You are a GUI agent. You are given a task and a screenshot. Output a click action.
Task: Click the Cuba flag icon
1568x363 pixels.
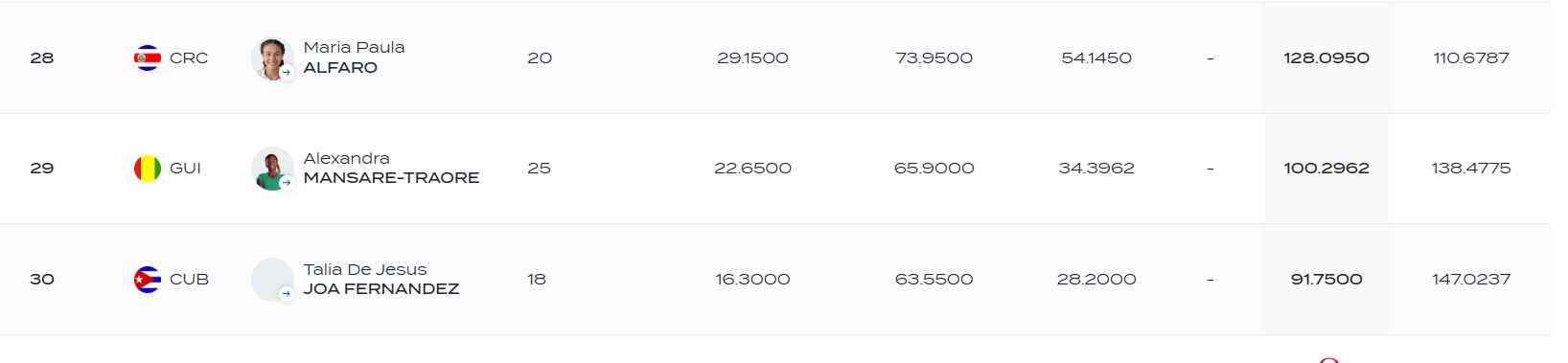(x=148, y=280)
